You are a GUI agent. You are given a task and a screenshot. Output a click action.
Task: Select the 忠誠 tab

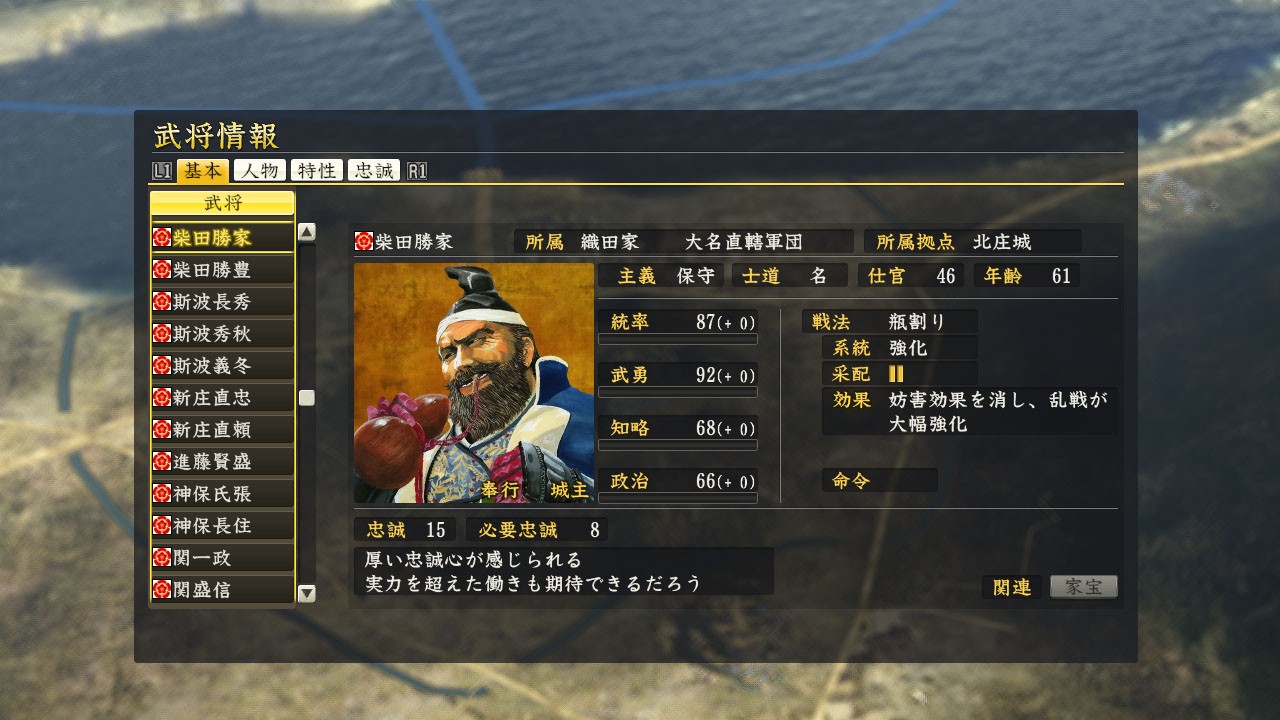[374, 171]
